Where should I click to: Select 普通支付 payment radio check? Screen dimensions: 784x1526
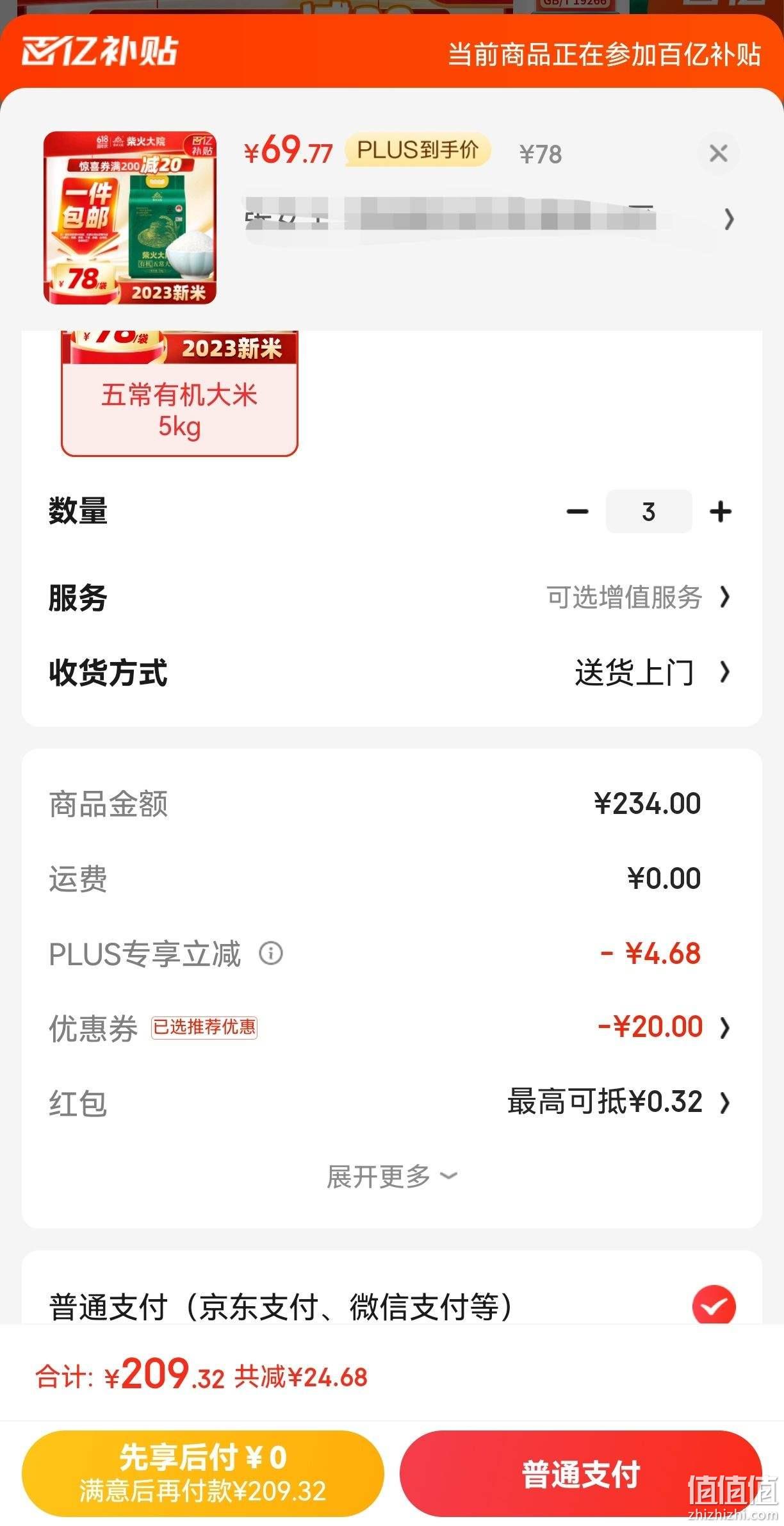point(714,1306)
